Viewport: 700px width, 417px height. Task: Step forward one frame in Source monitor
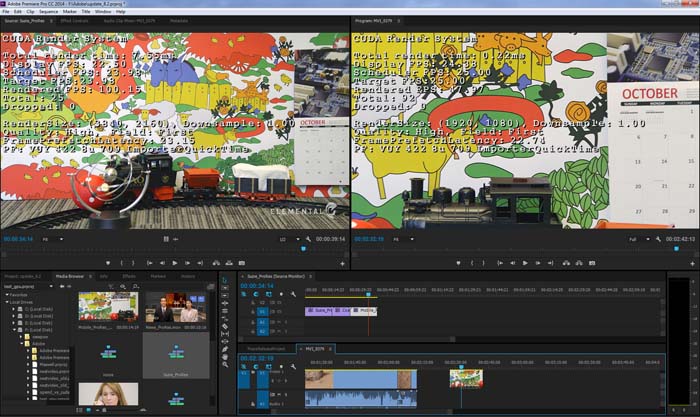coord(188,263)
